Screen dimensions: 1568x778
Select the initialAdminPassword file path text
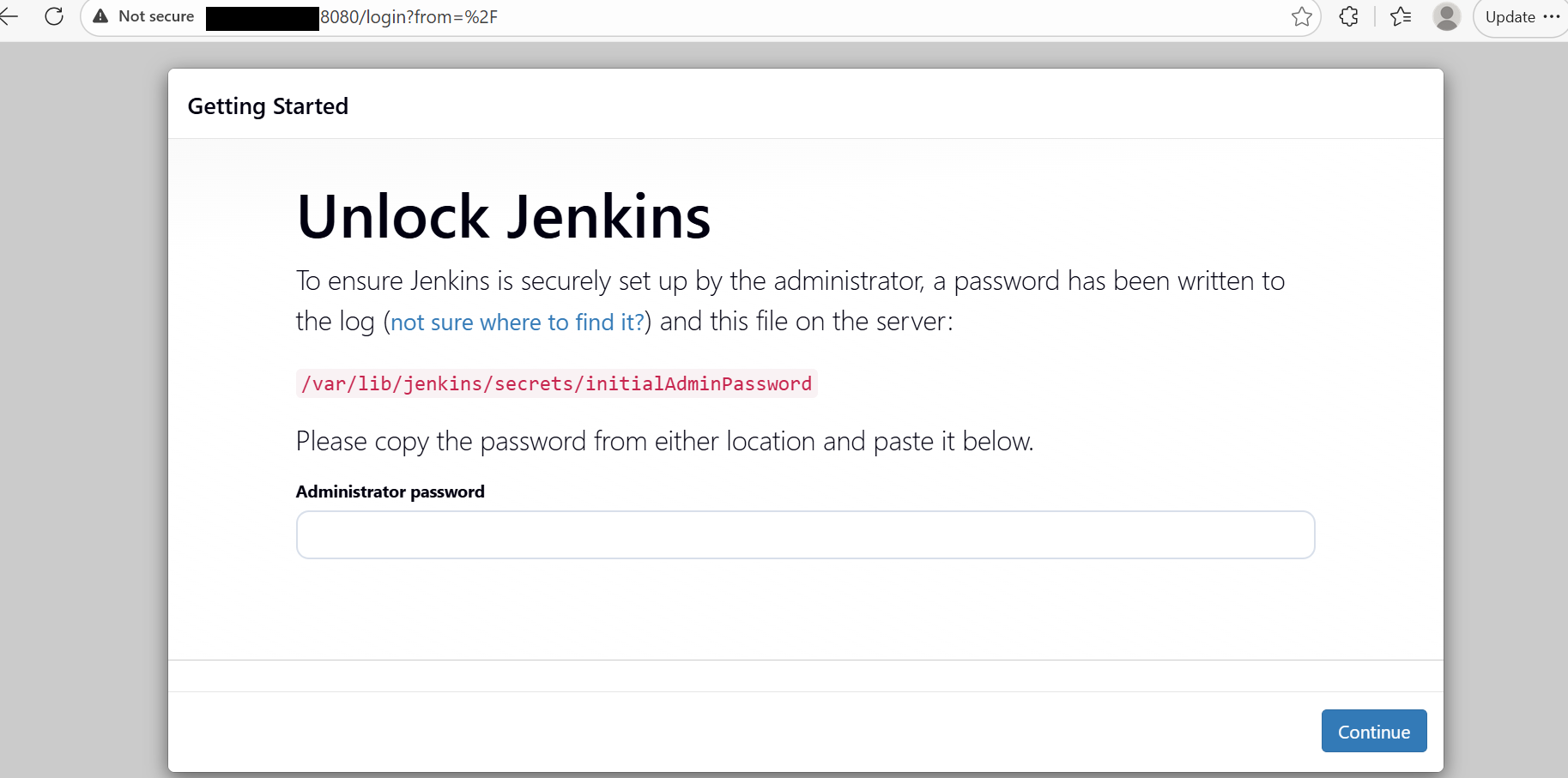(556, 383)
